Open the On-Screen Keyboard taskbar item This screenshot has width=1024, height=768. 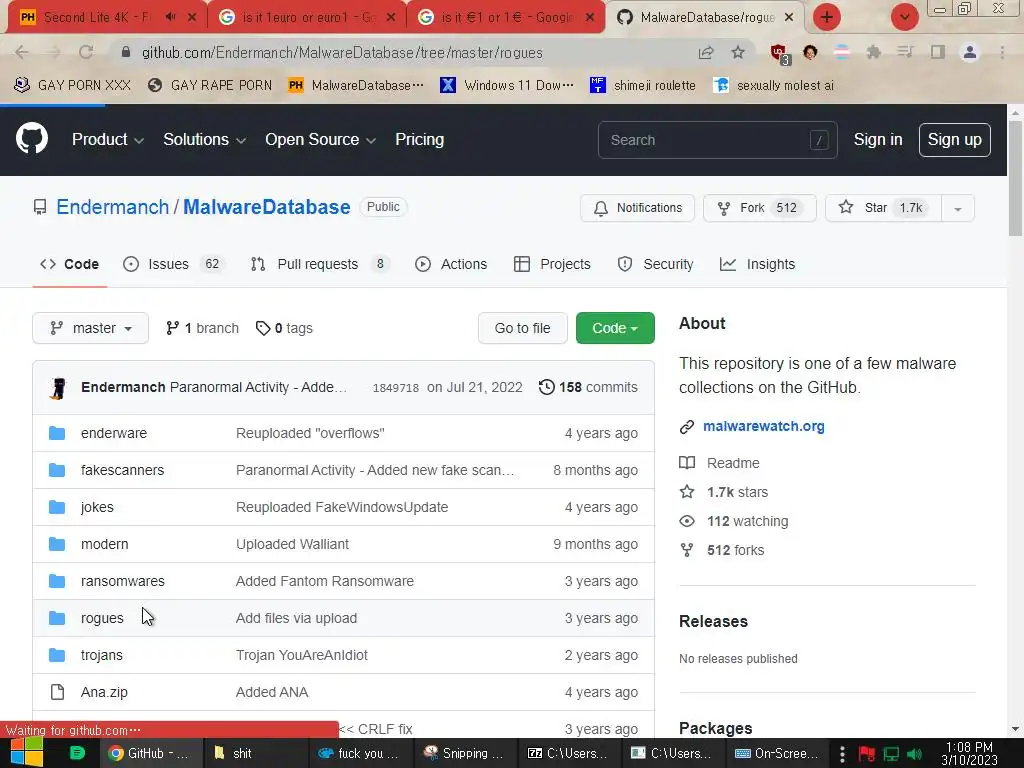778,753
